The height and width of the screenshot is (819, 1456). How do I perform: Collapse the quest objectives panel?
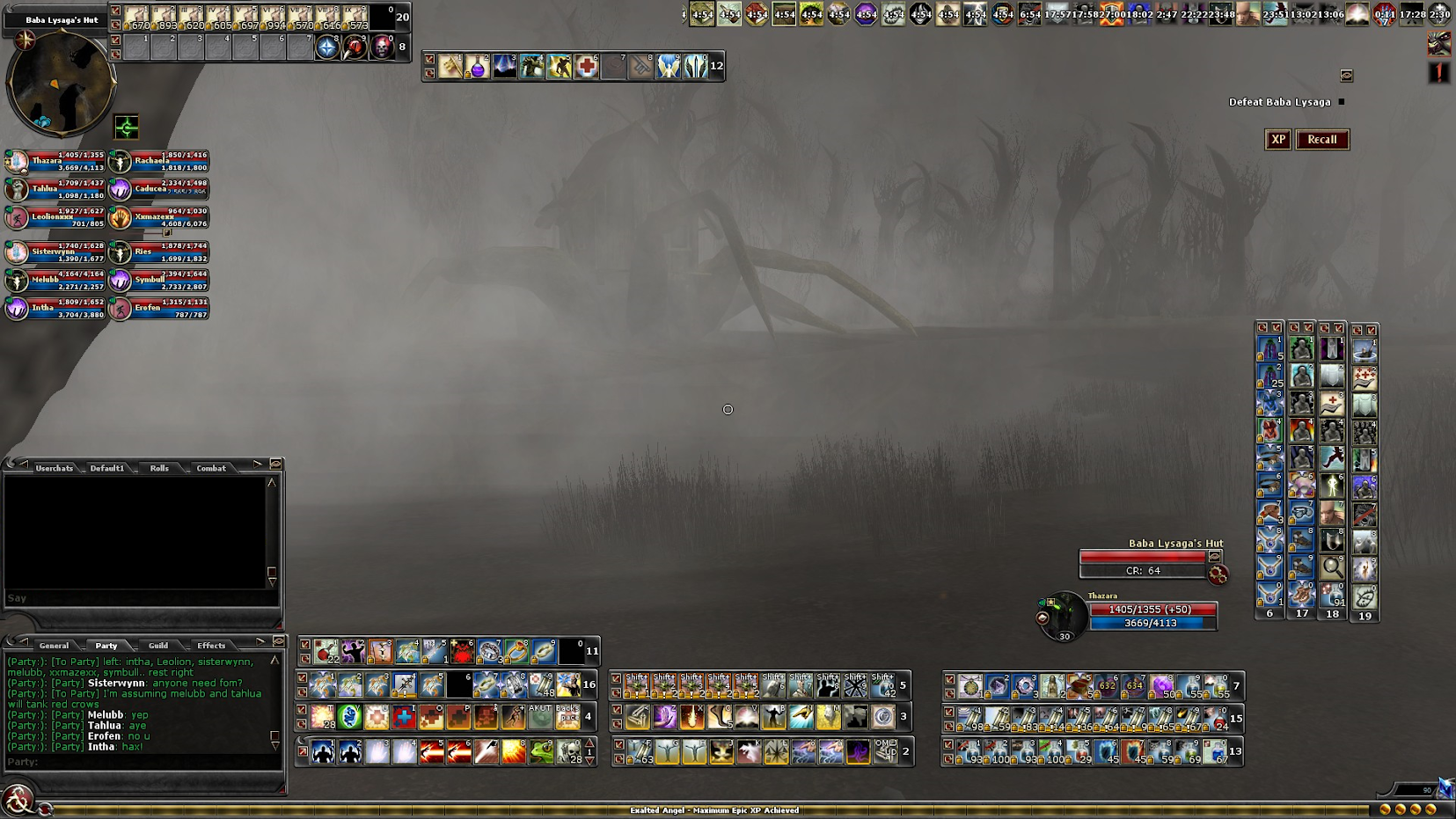pyautogui.click(x=1346, y=76)
